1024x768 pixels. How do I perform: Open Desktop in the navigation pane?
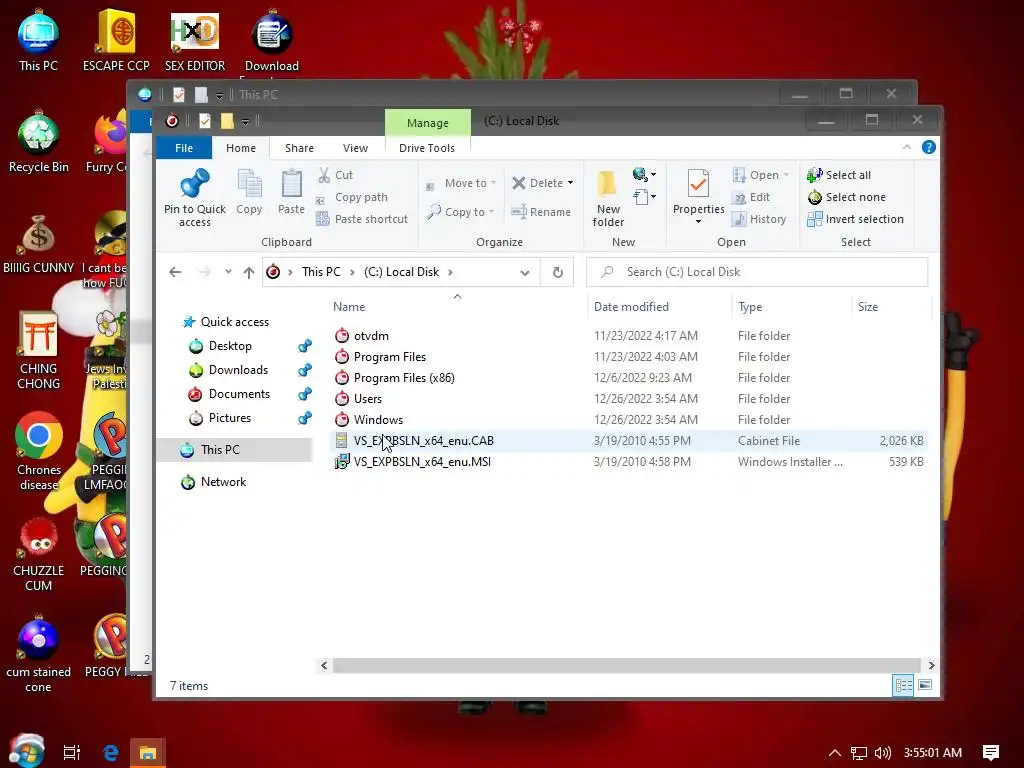tap(221, 346)
